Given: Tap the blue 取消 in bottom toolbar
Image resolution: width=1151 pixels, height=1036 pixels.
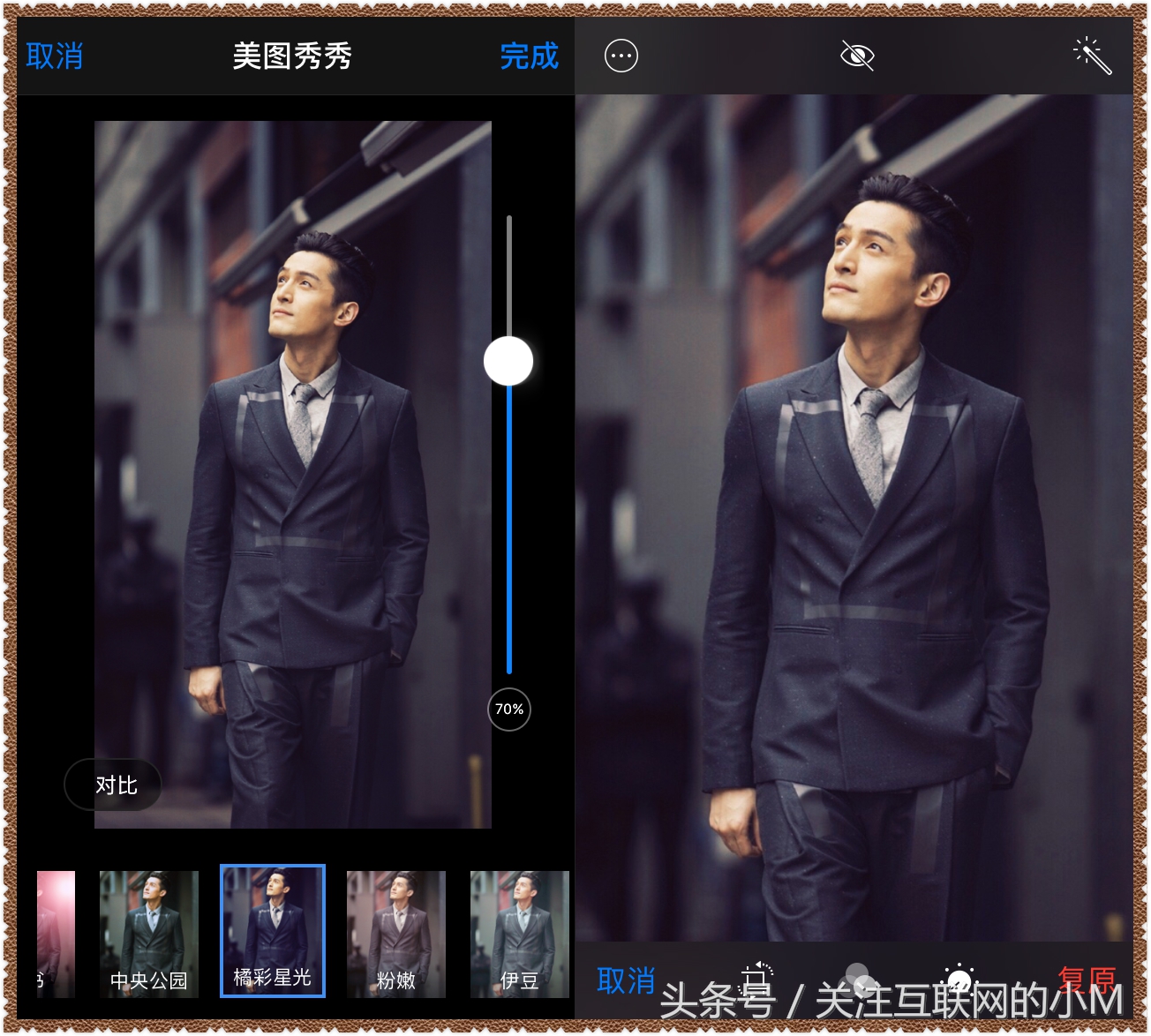Looking at the screenshot, I should [625, 980].
